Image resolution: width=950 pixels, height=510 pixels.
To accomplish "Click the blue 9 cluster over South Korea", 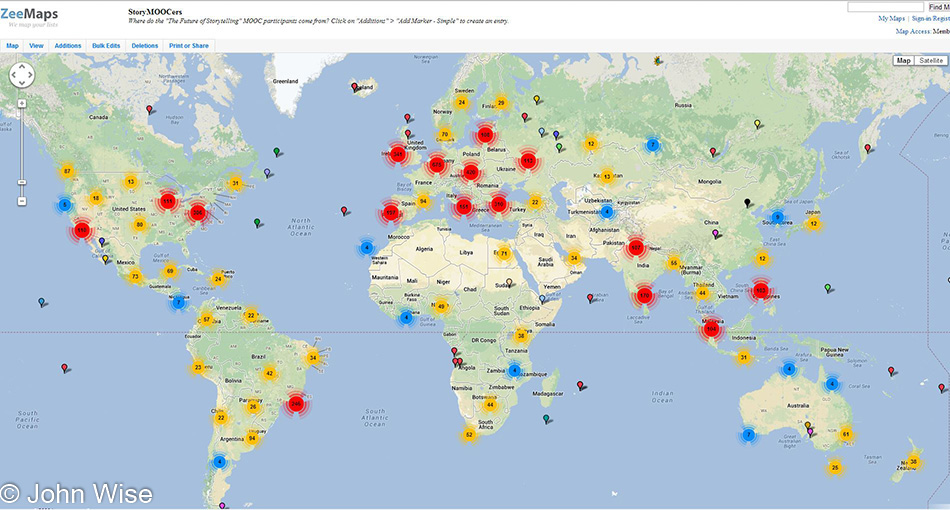I will 777,217.
